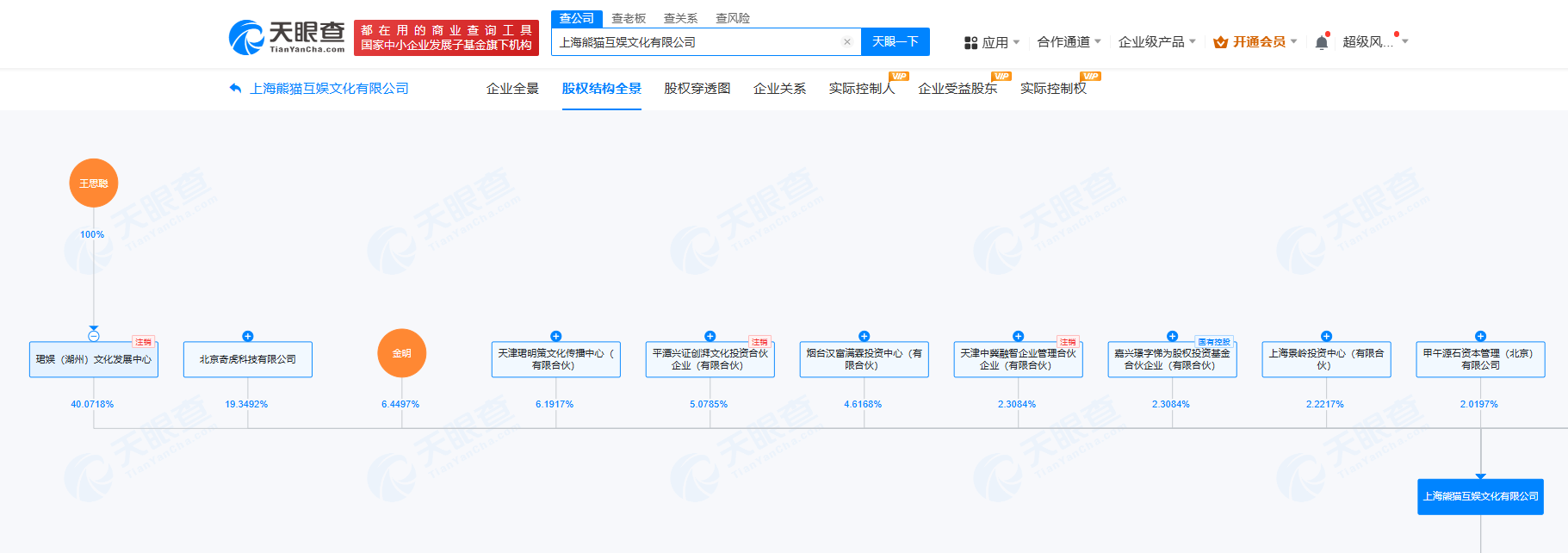Open the 超级风... user account dropdown

click(x=1375, y=41)
